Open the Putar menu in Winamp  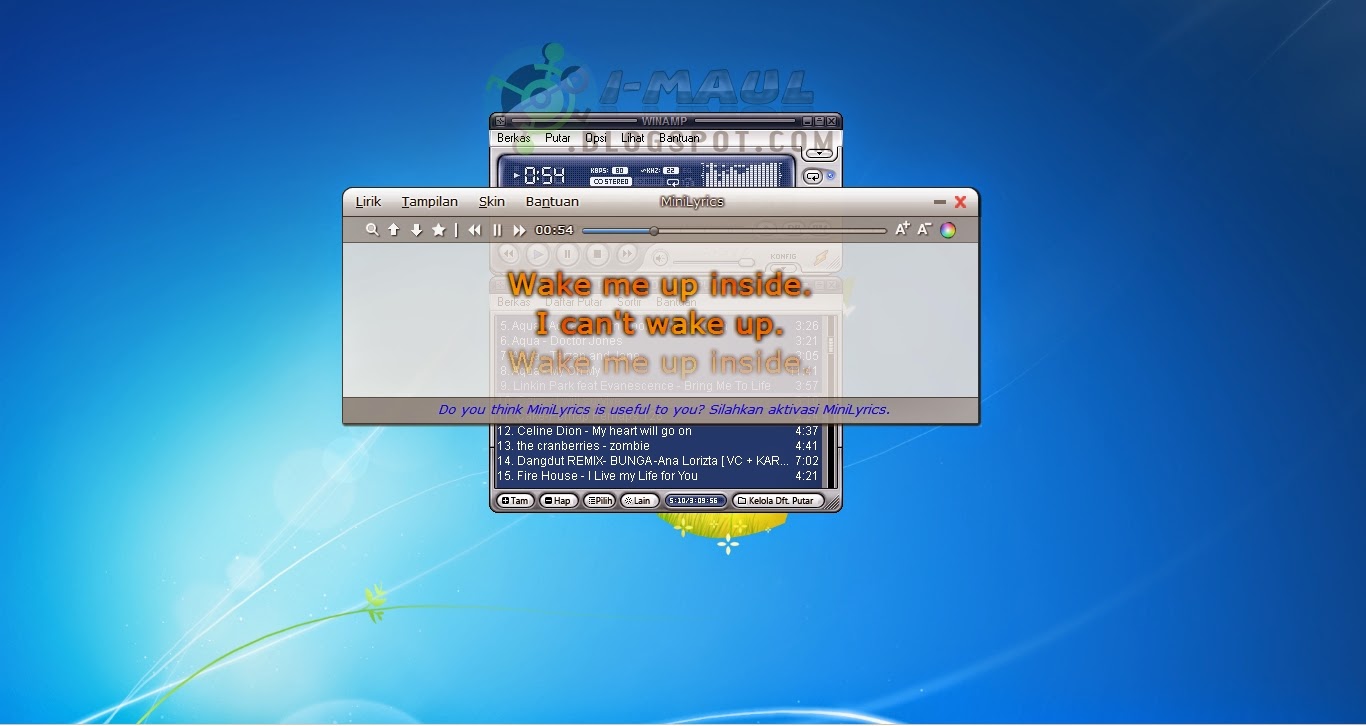(558, 138)
